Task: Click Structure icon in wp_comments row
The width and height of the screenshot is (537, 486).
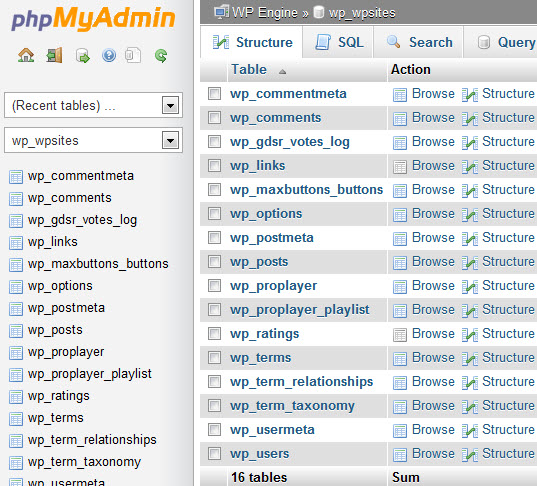Action: pyautogui.click(x=470, y=119)
